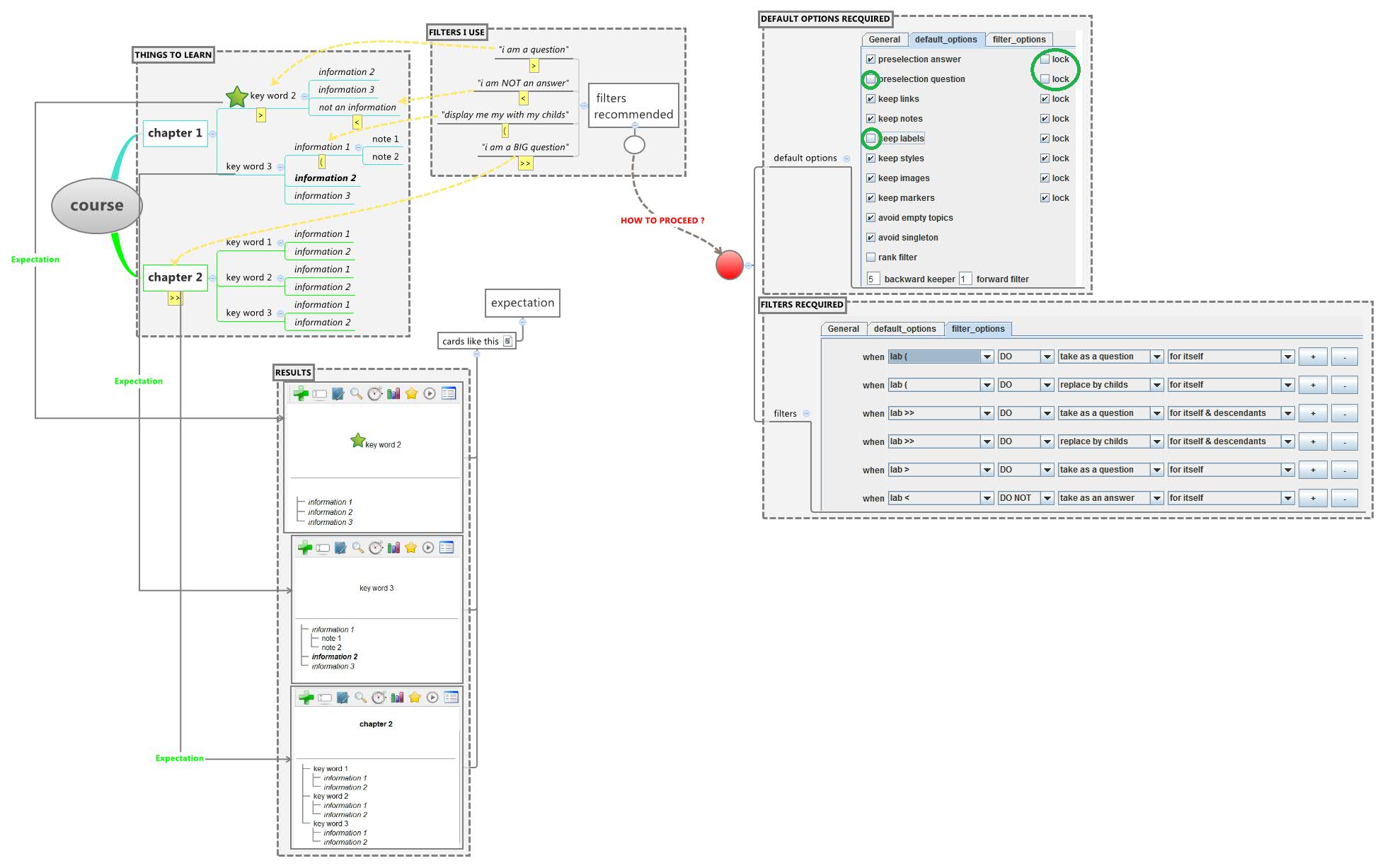This screenshot has height=868, width=1385.
Task: Select default_options tab above the checkbox options
Action: [x=946, y=40]
